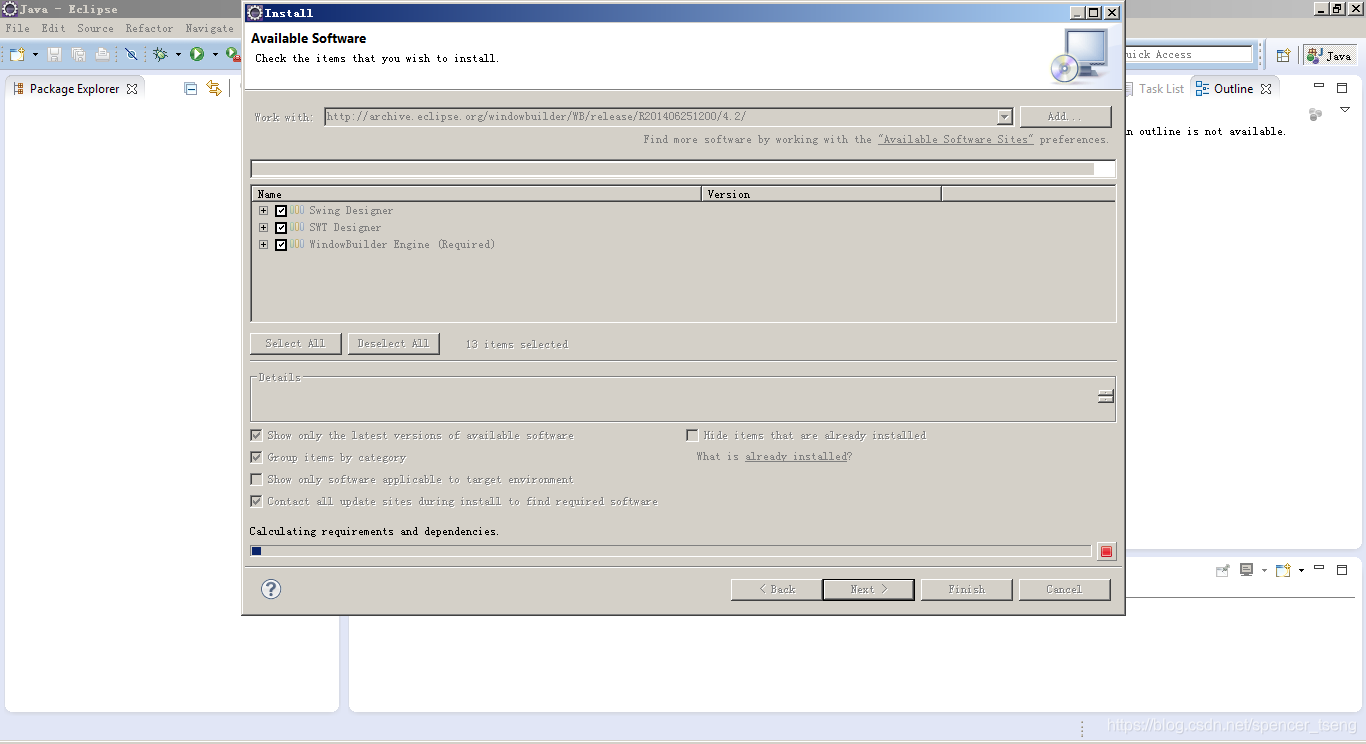Stop the dependency calculation with red button
Viewport: 1366px width, 744px height.
point(1106,551)
